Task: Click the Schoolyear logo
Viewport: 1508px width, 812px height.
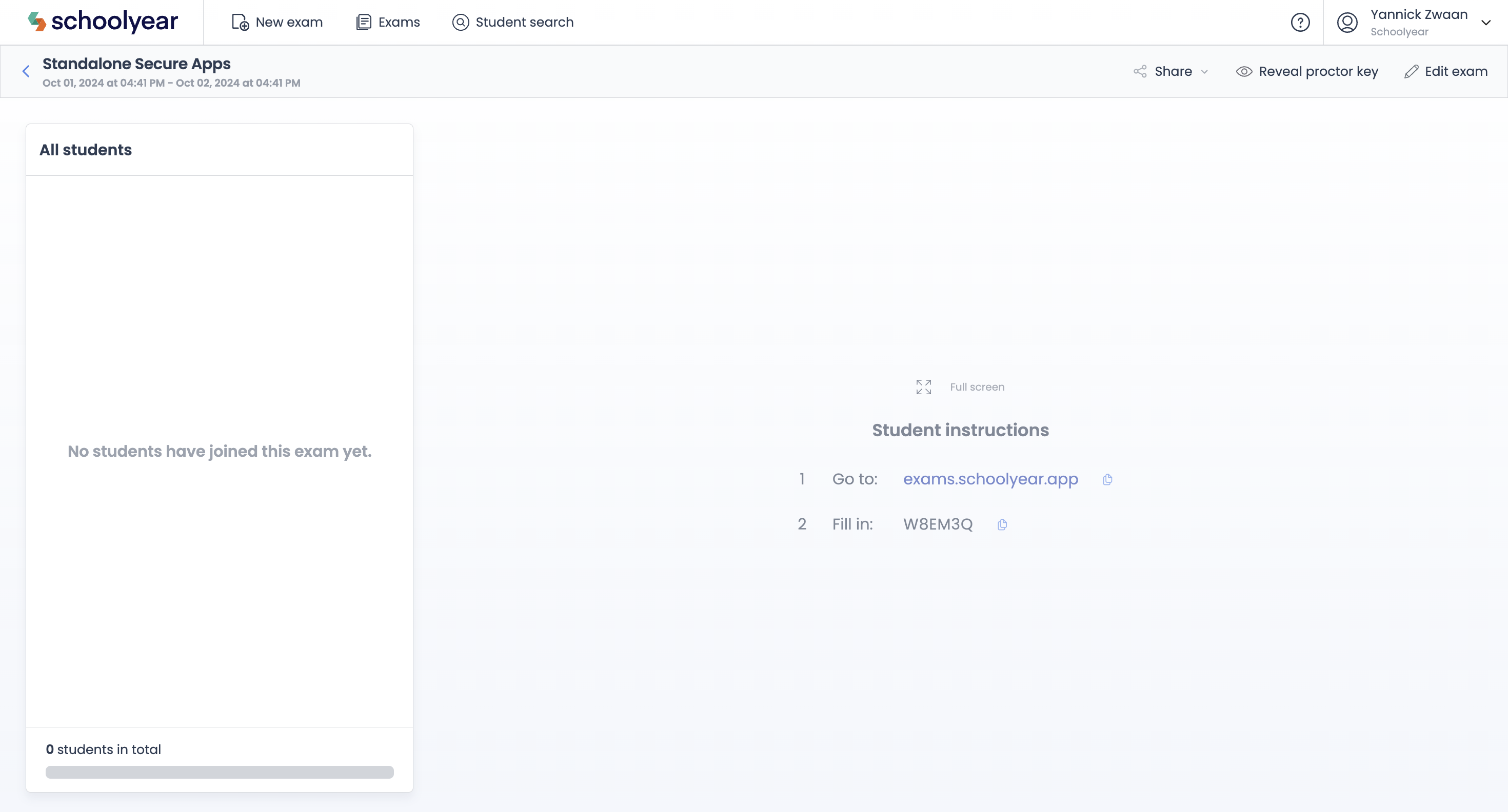Action: [x=103, y=22]
